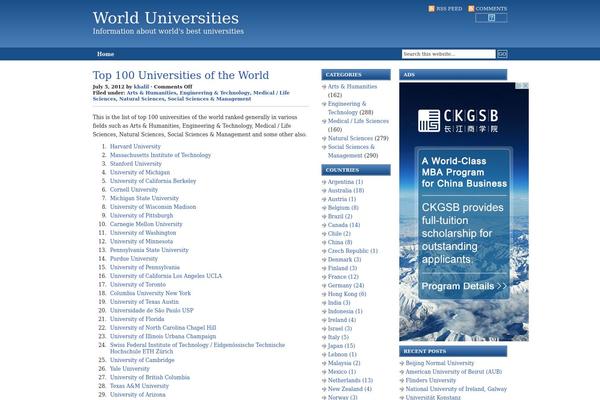Visit the Cornell University entry
This screenshot has width=600, height=400.
pyautogui.click(x=134, y=189)
